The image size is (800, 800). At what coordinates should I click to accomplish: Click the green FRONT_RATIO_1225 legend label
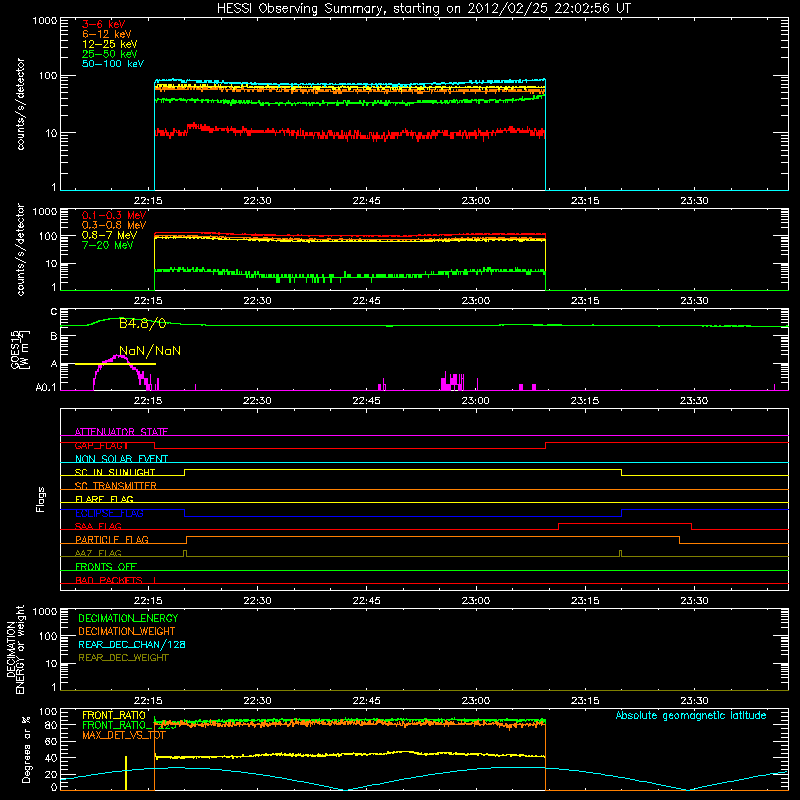[x=129, y=726]
